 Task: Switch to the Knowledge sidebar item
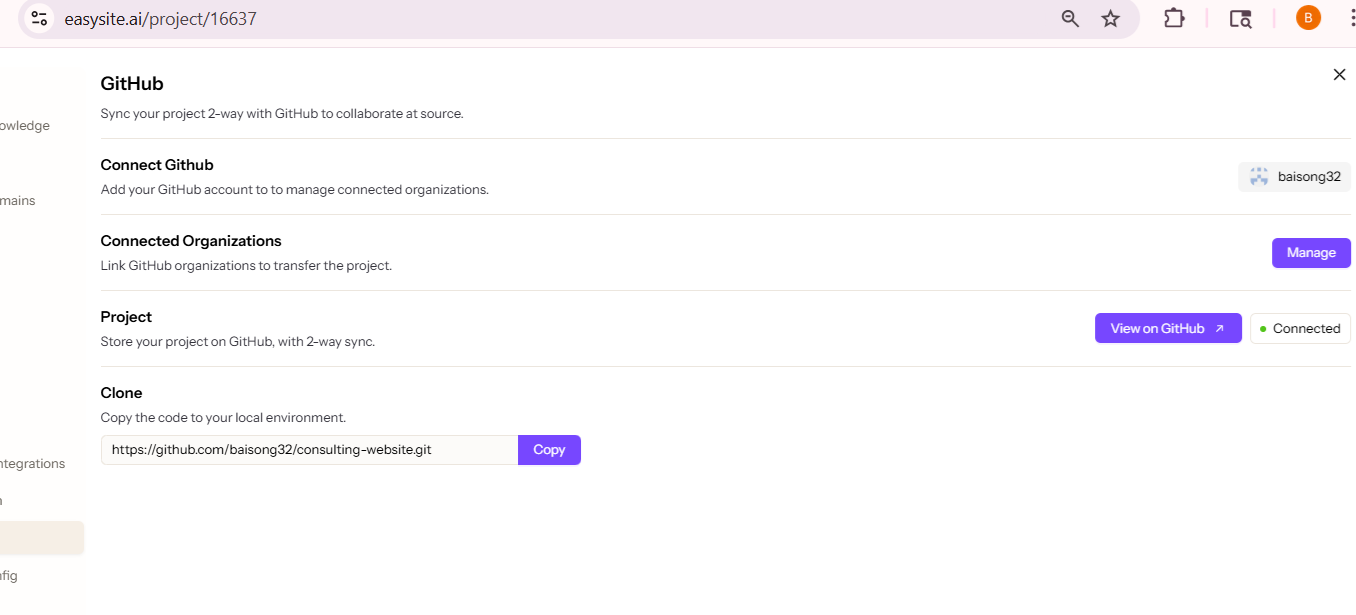(x=25, y=126)
